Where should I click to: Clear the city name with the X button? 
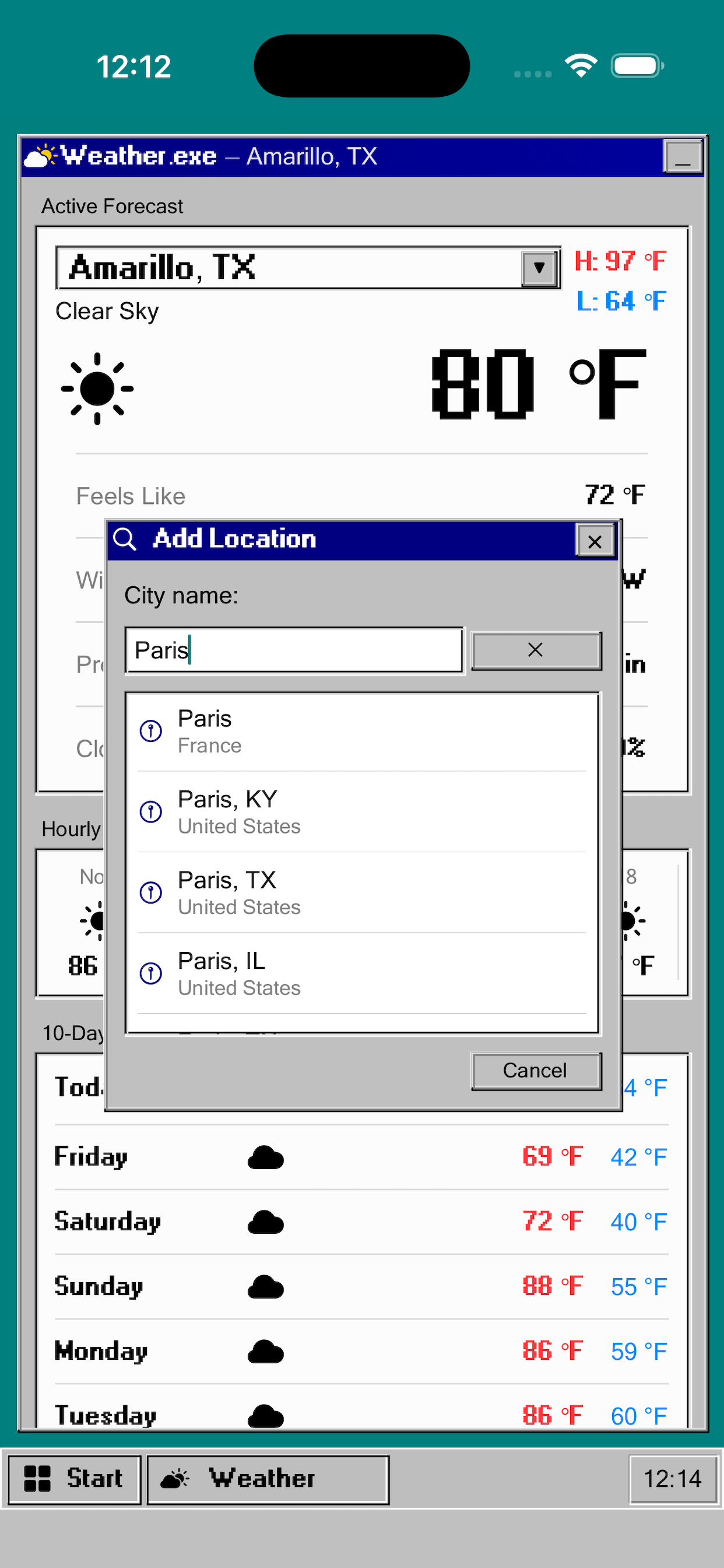tap(535, 650)
